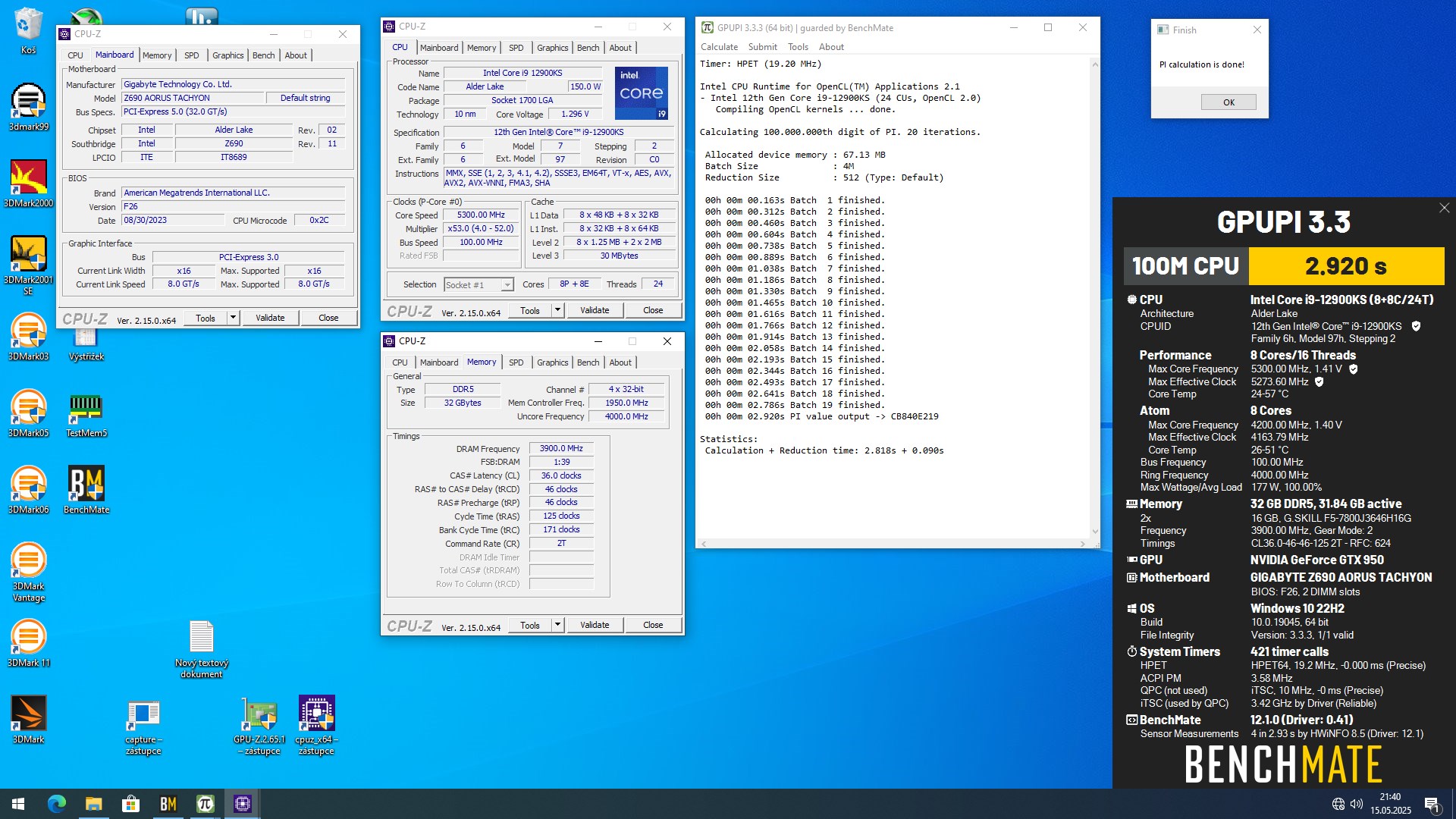The width and height of the screenshot is (1456, 819).
Task: Close the GPUPI 3.3 BenchMate result panel
Action: click(x=1444, y=208)
